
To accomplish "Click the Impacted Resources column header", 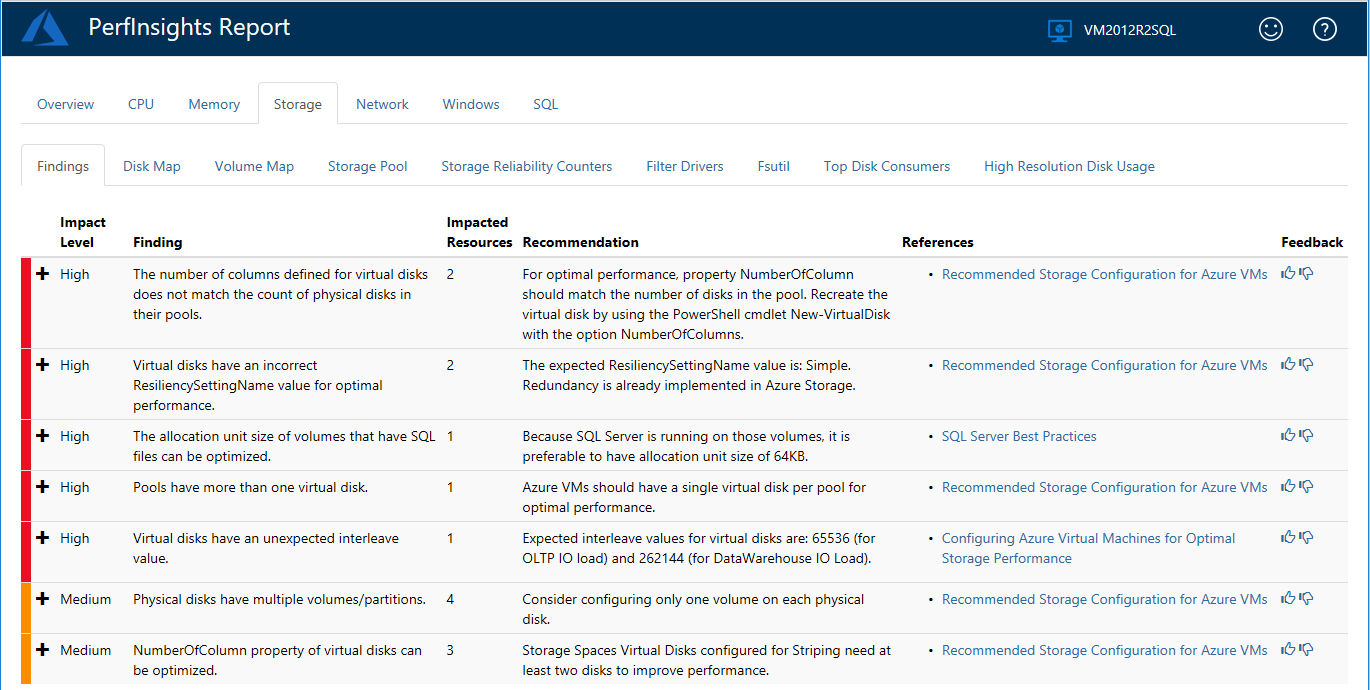I will 479,232.
